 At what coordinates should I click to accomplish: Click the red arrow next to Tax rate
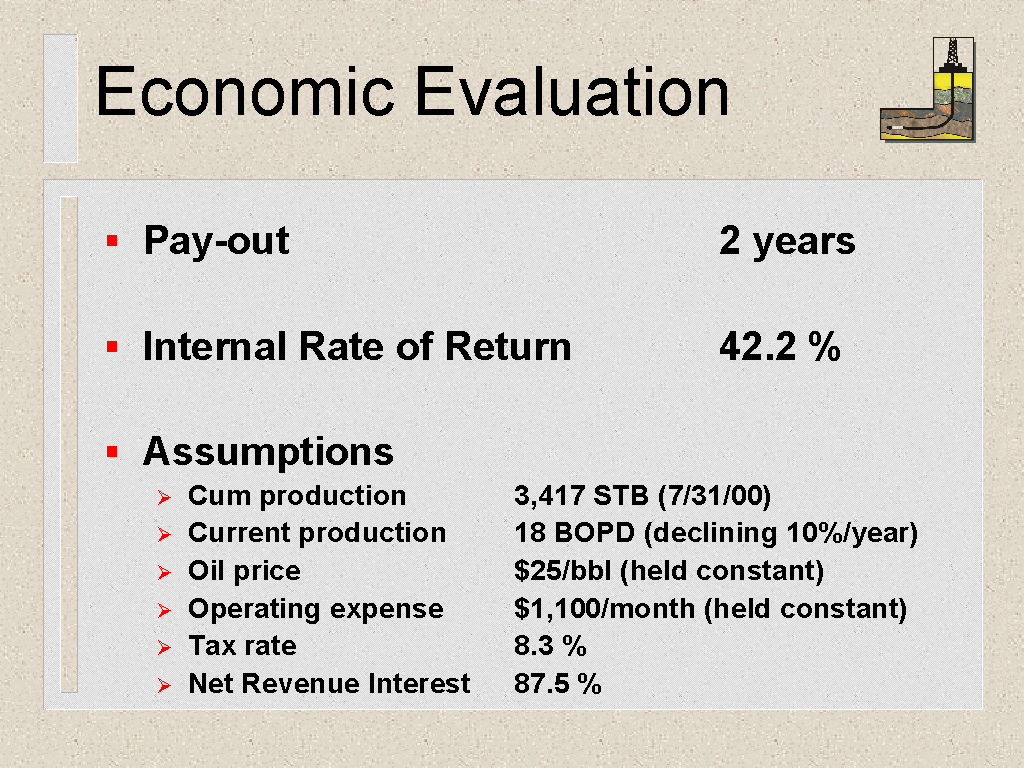164,648
